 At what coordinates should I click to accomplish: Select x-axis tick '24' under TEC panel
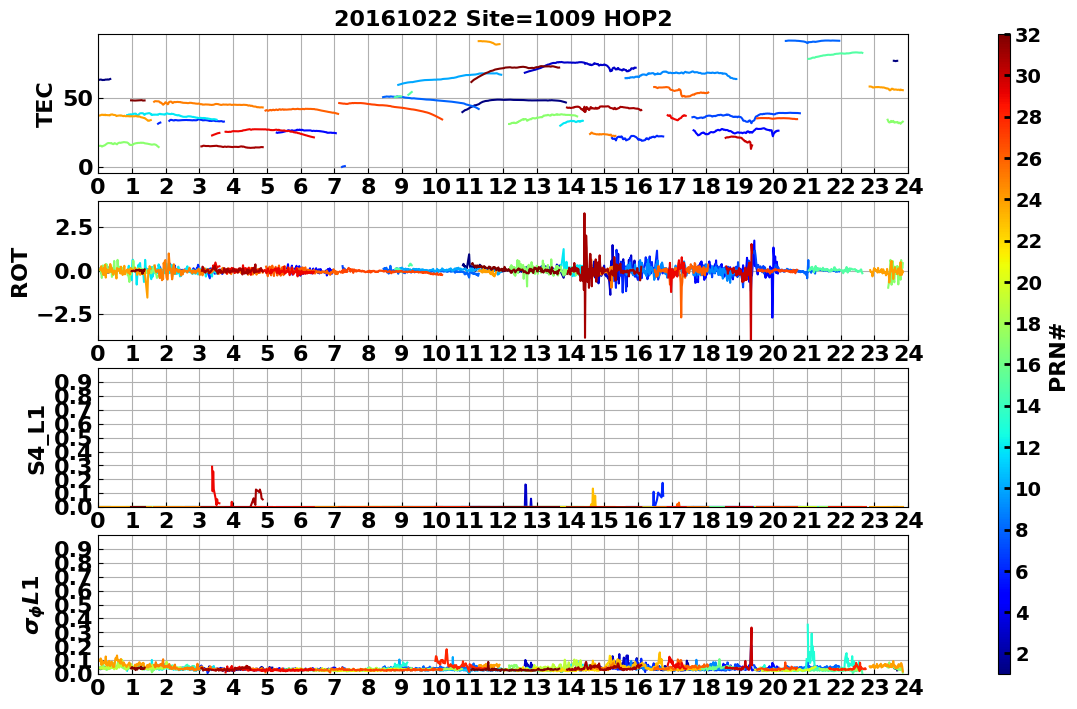(x=908, y=186)
